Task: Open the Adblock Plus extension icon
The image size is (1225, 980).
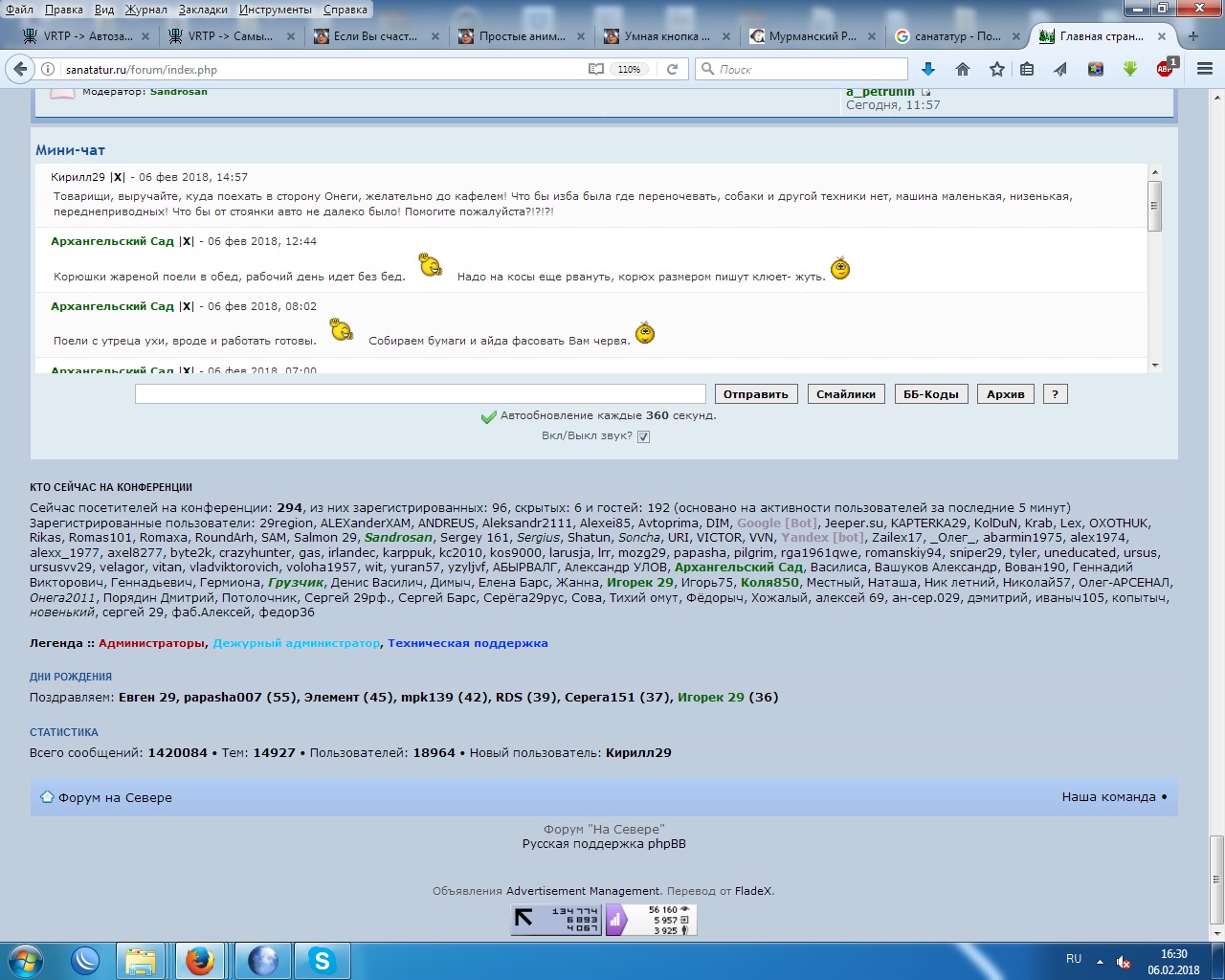Action: (1165, 69)
